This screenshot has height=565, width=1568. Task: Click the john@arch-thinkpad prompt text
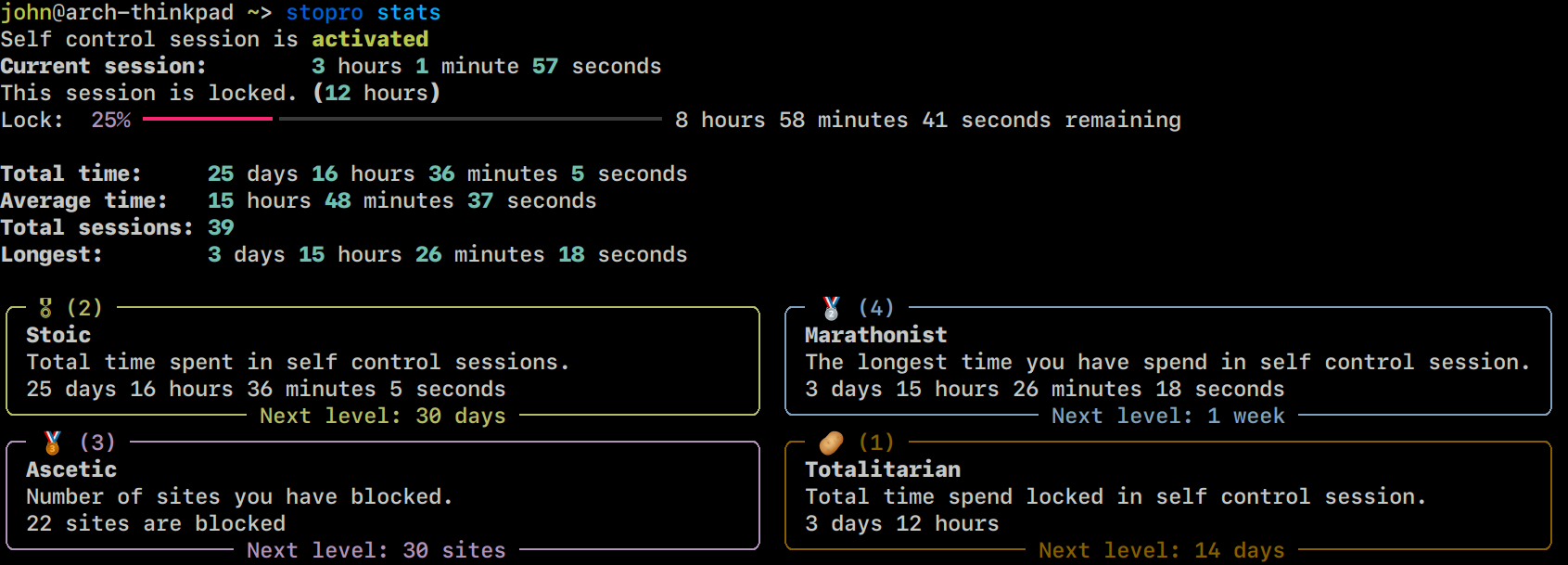click(x=117, y=13)
